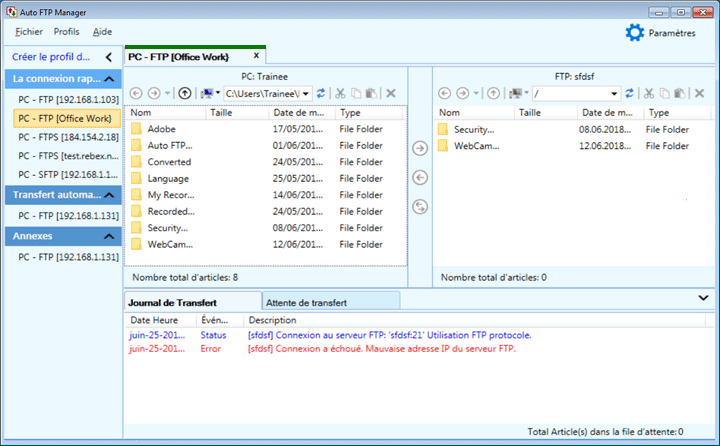720x446 pixels.
Task: Open the Profils menu
Action: pos(67,32)
